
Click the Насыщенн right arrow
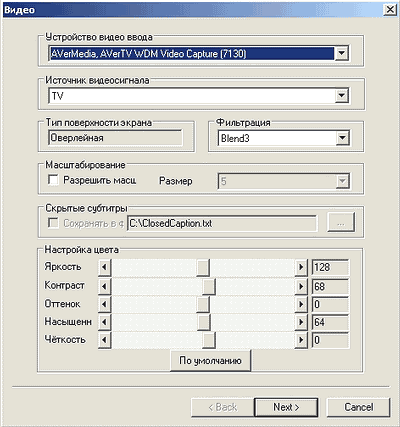pyautogui.click(x=301, y=322)
